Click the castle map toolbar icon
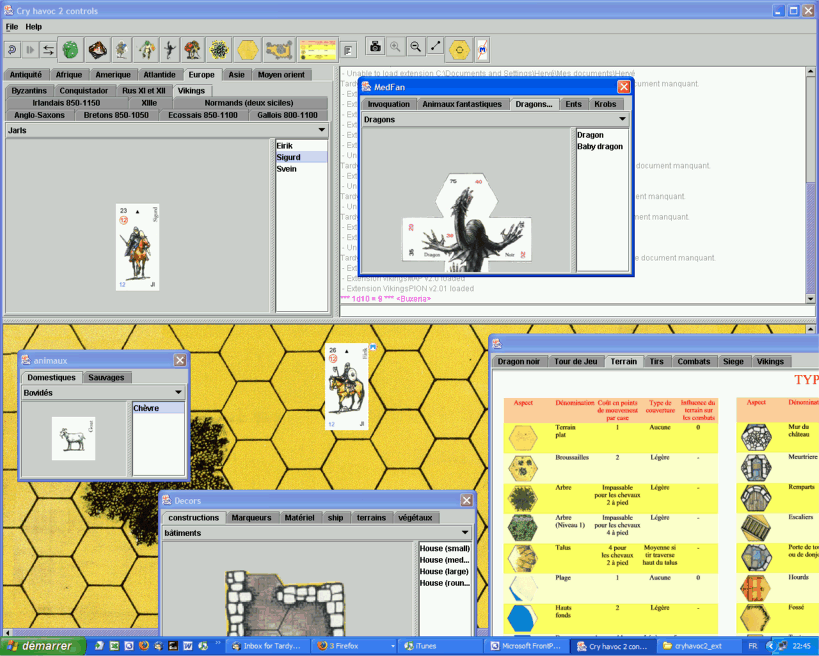This screenshot has width=819, height=656. click(x=279, y=50)
